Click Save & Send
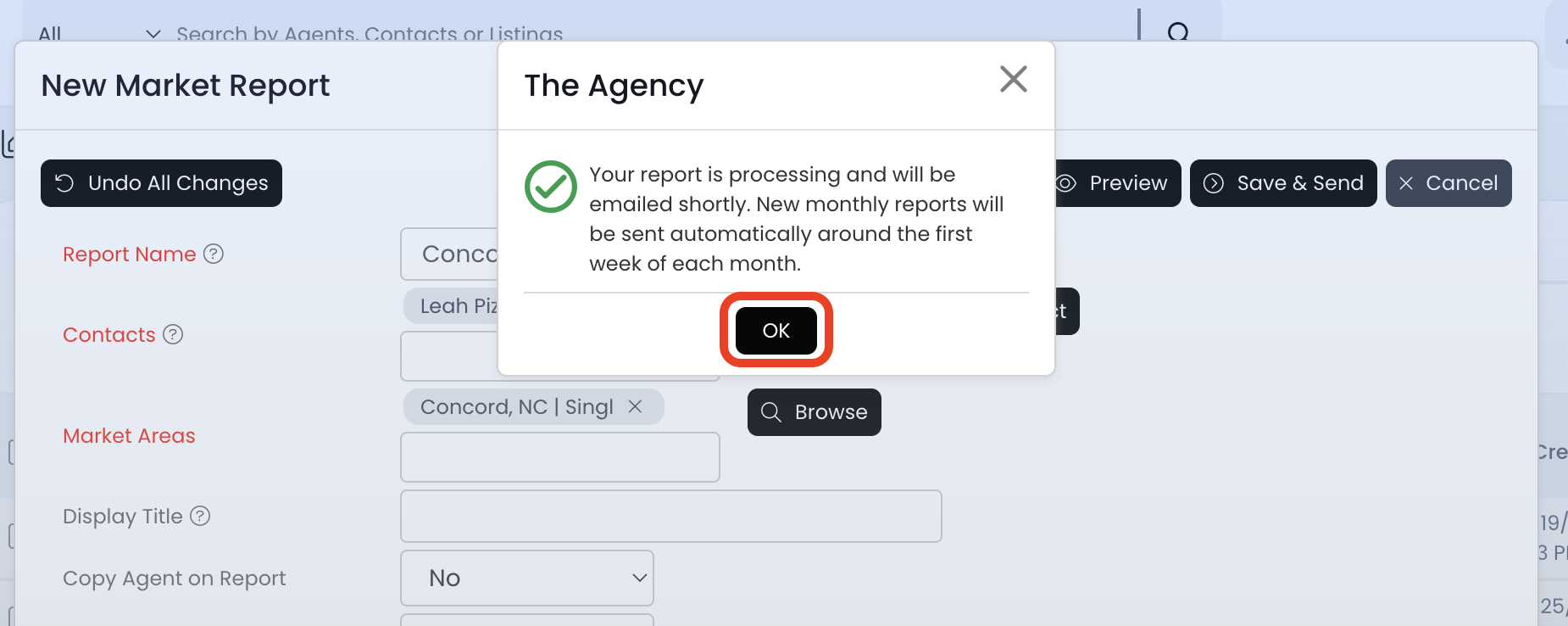 [1283, 183]
